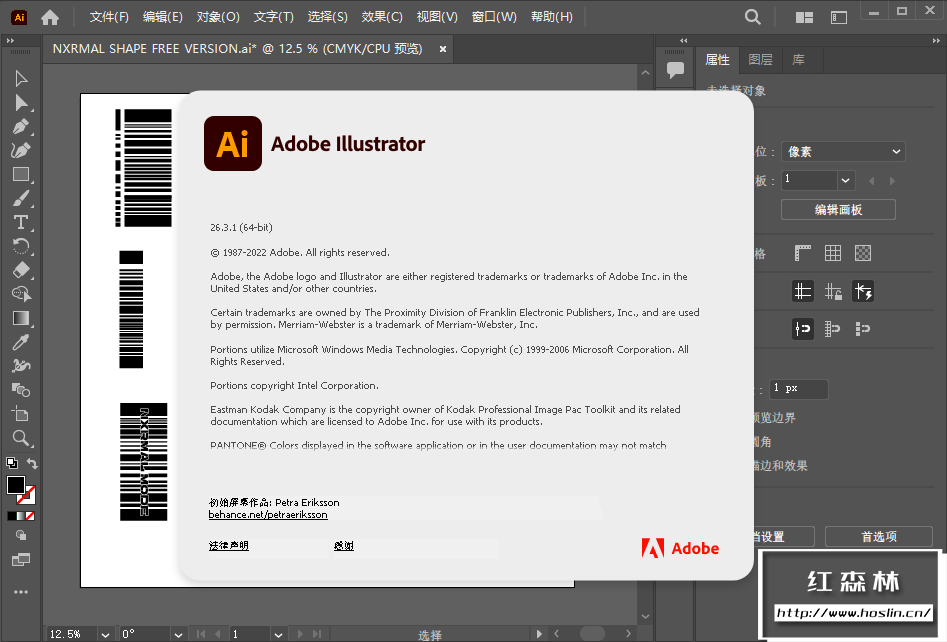
Task: Open the 效果(C) menu
Action: click(382, 17)
